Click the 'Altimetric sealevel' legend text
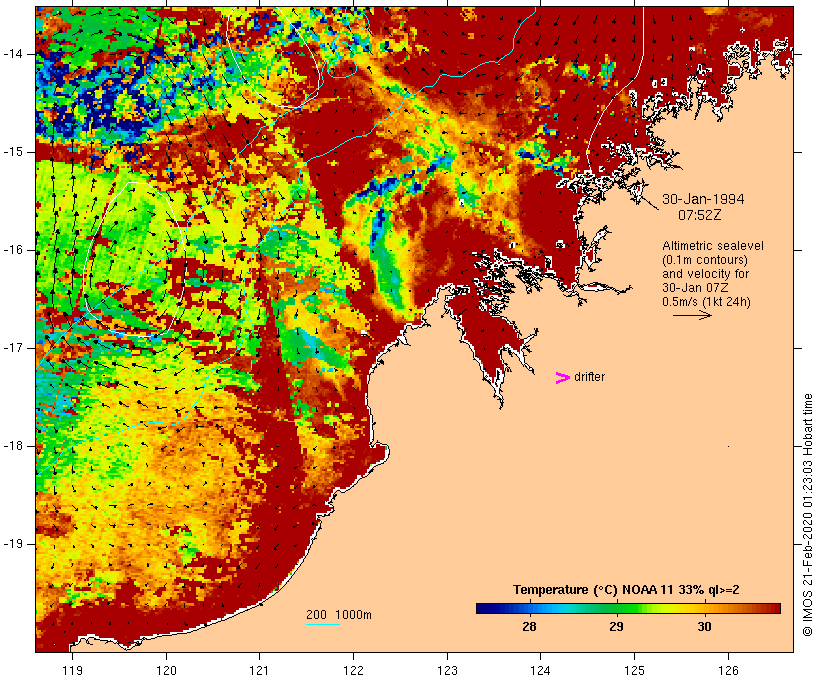Viewport: 820px width, 680px height. point(713,246)
